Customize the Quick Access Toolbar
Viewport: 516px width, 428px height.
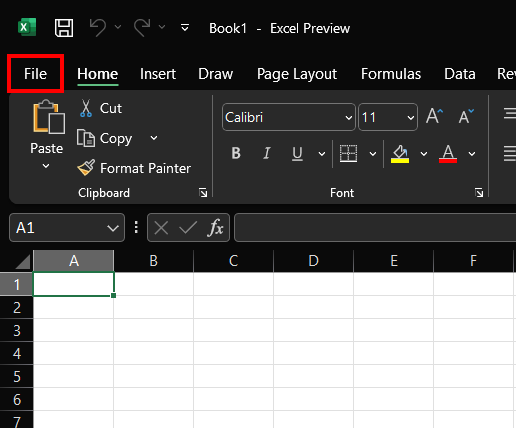click(x=185, y=28)
